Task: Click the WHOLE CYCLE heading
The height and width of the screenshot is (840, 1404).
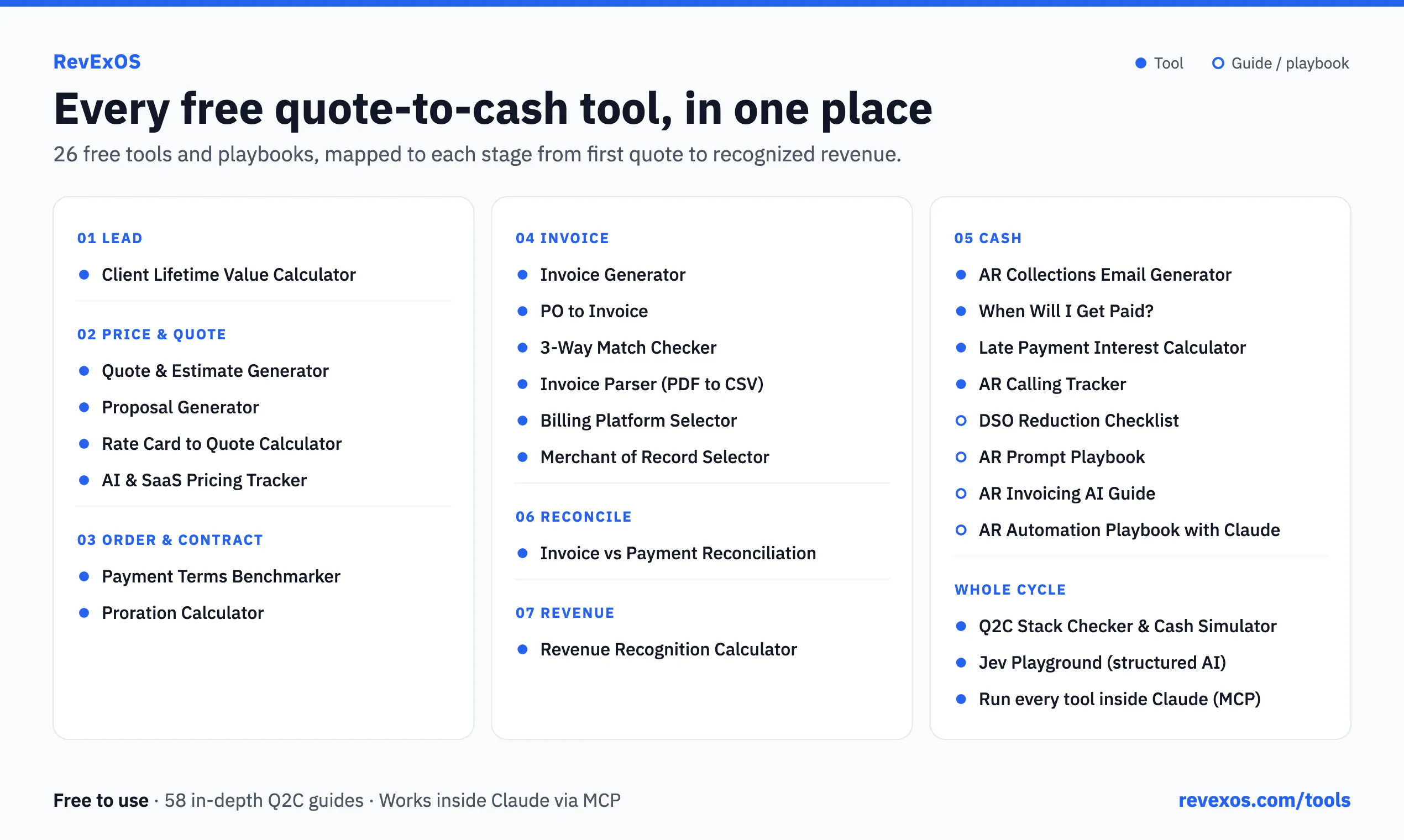Action: pyautogui.click(x=1010, y=590)
